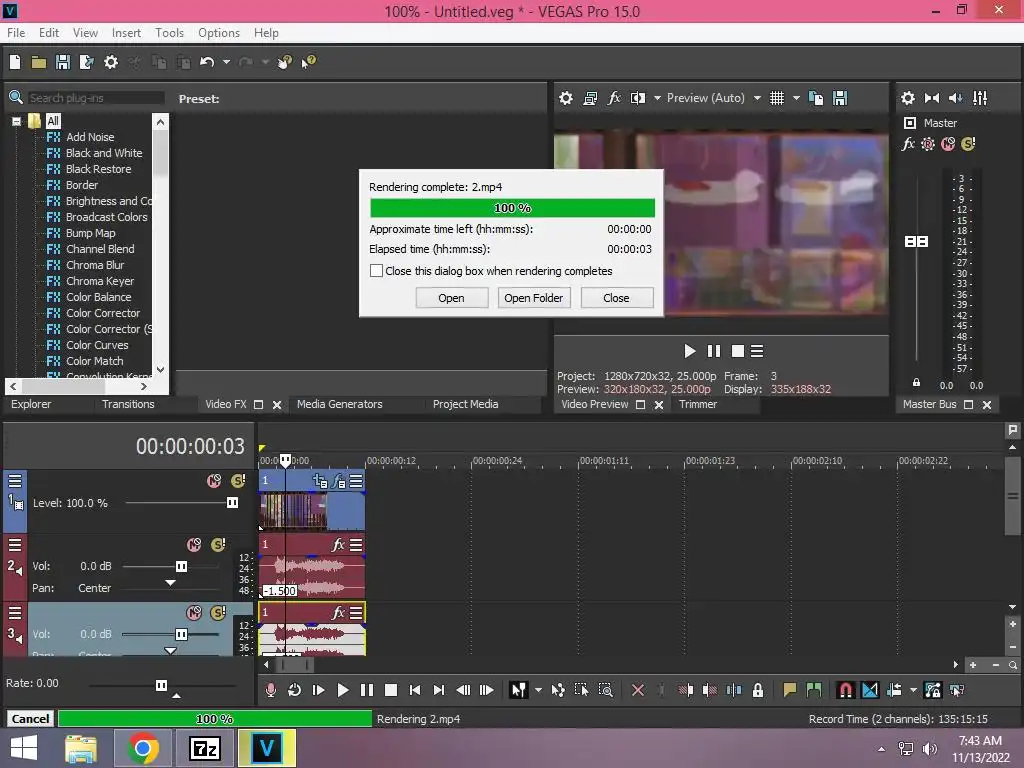Check 'Close this dialog box when rendering completes'
The image size is (1024, 768).
pos(376,270)
